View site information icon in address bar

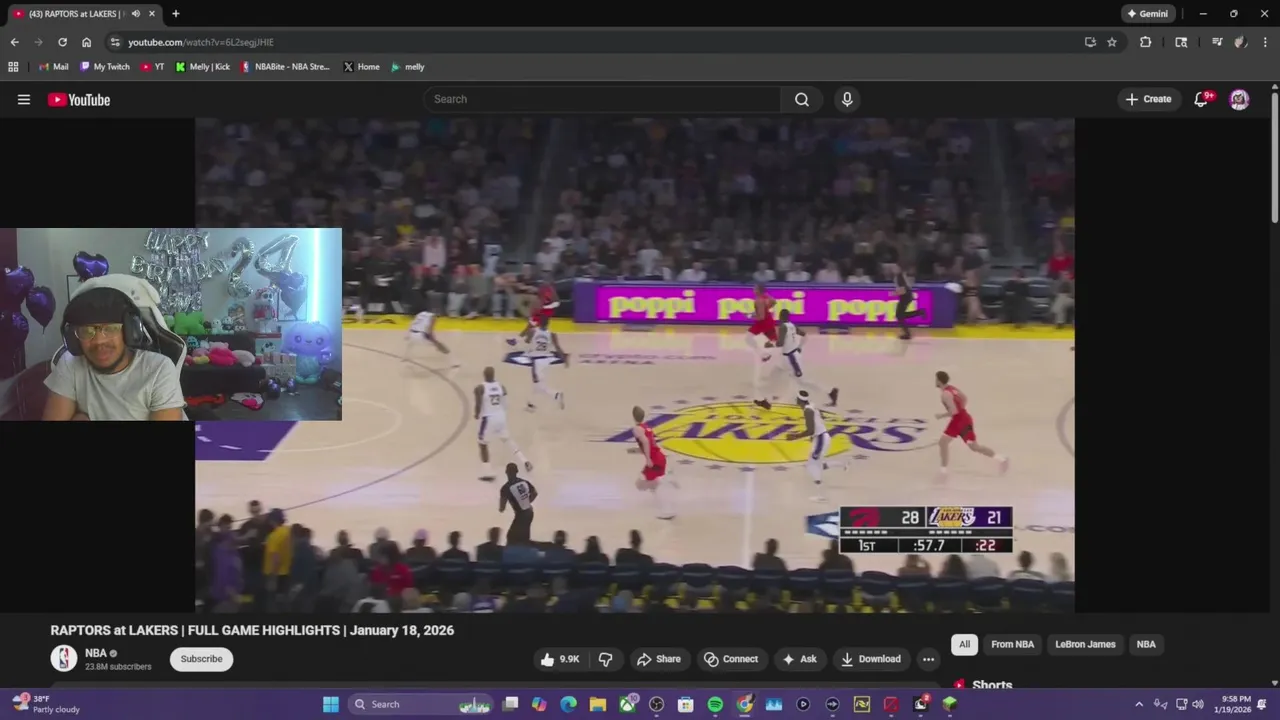pos(115,42)
